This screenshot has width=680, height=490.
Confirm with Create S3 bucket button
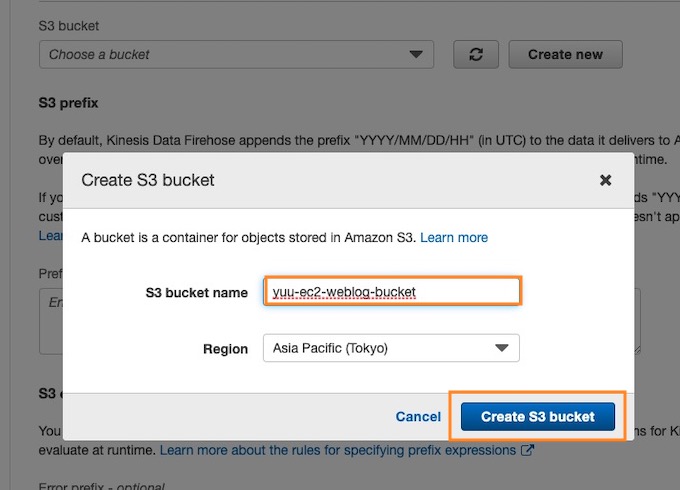pyautogui.click(x=538, y=417)
